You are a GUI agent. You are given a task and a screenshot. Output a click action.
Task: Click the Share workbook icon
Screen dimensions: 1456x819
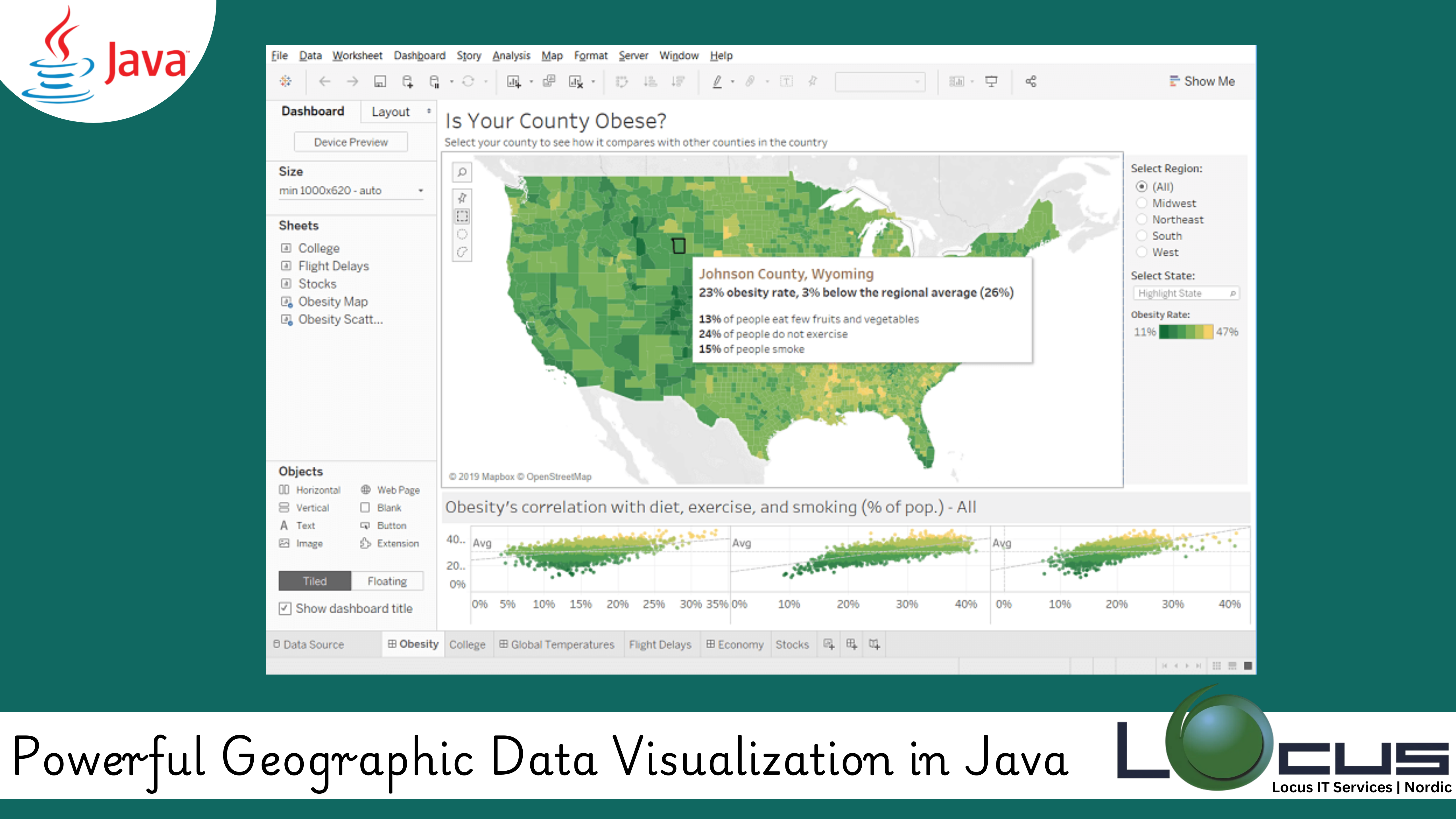(1031, 81)
